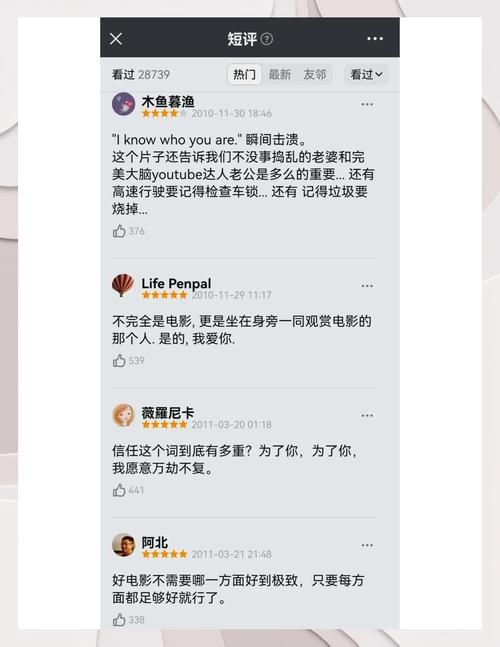This screenshot has height=647, width=500.
Task: Open more options for 木鱼暮渔's review
Action: coord(367,104)
